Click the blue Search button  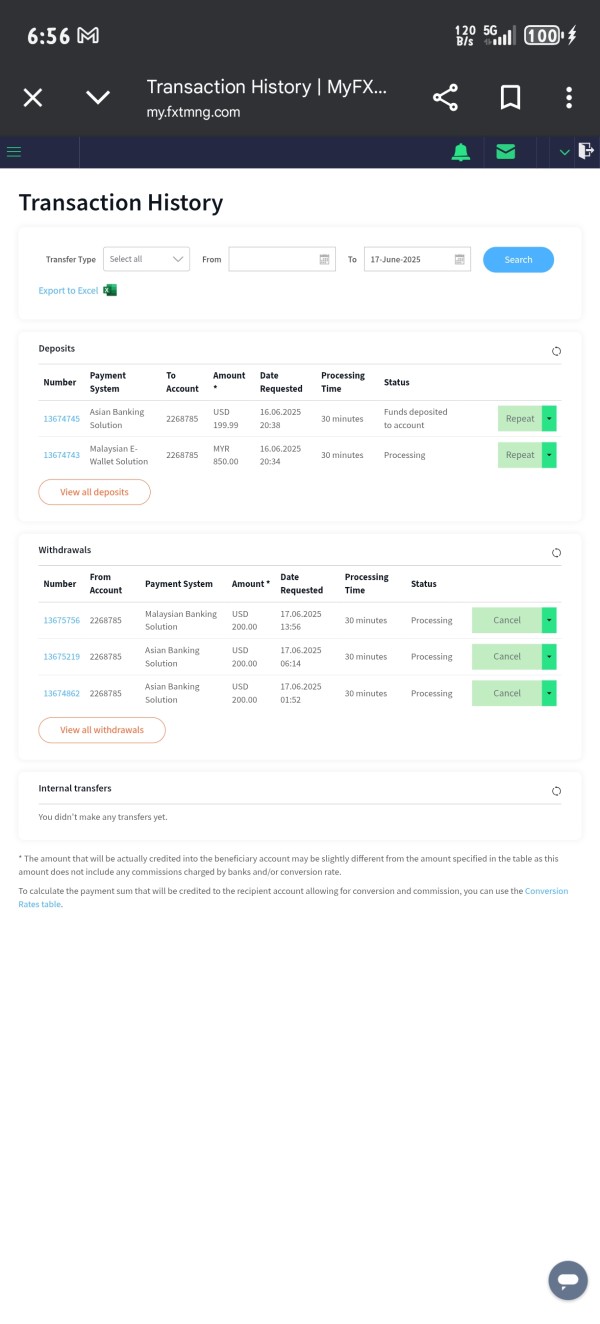click(x=518, y=259)
